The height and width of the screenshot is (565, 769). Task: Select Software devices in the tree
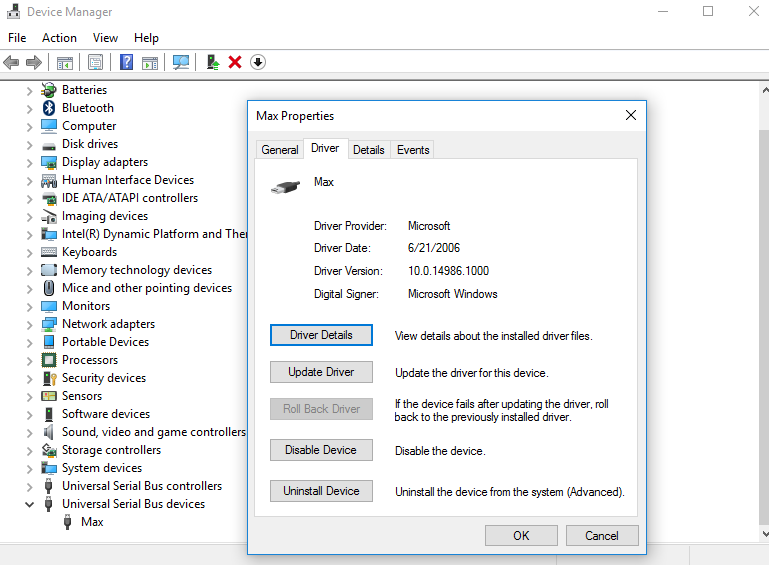coord(106,414)
